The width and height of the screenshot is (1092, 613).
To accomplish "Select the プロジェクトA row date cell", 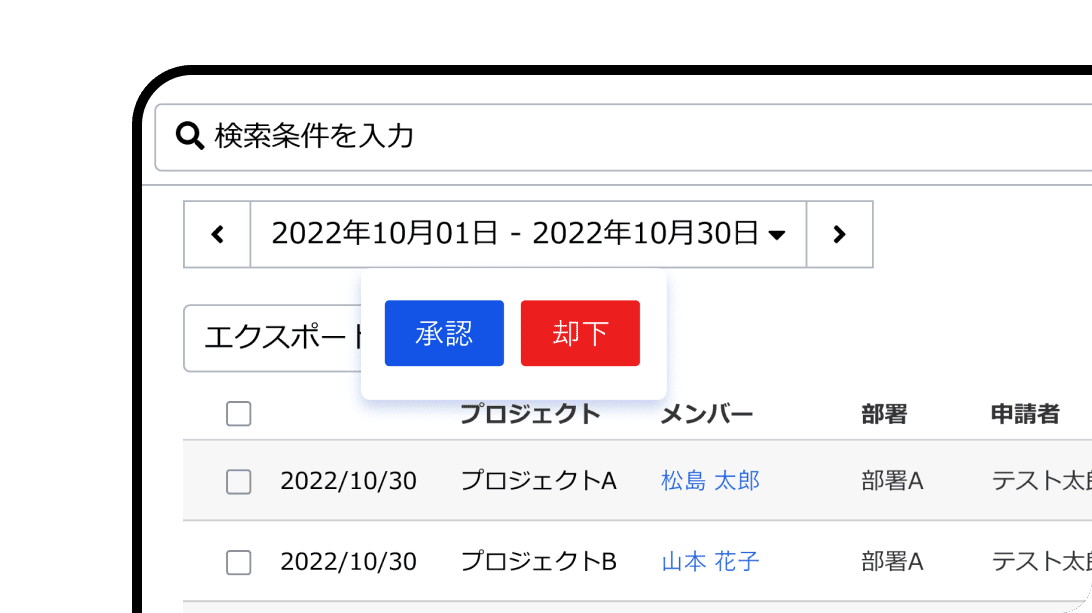I will click(348, 481).
